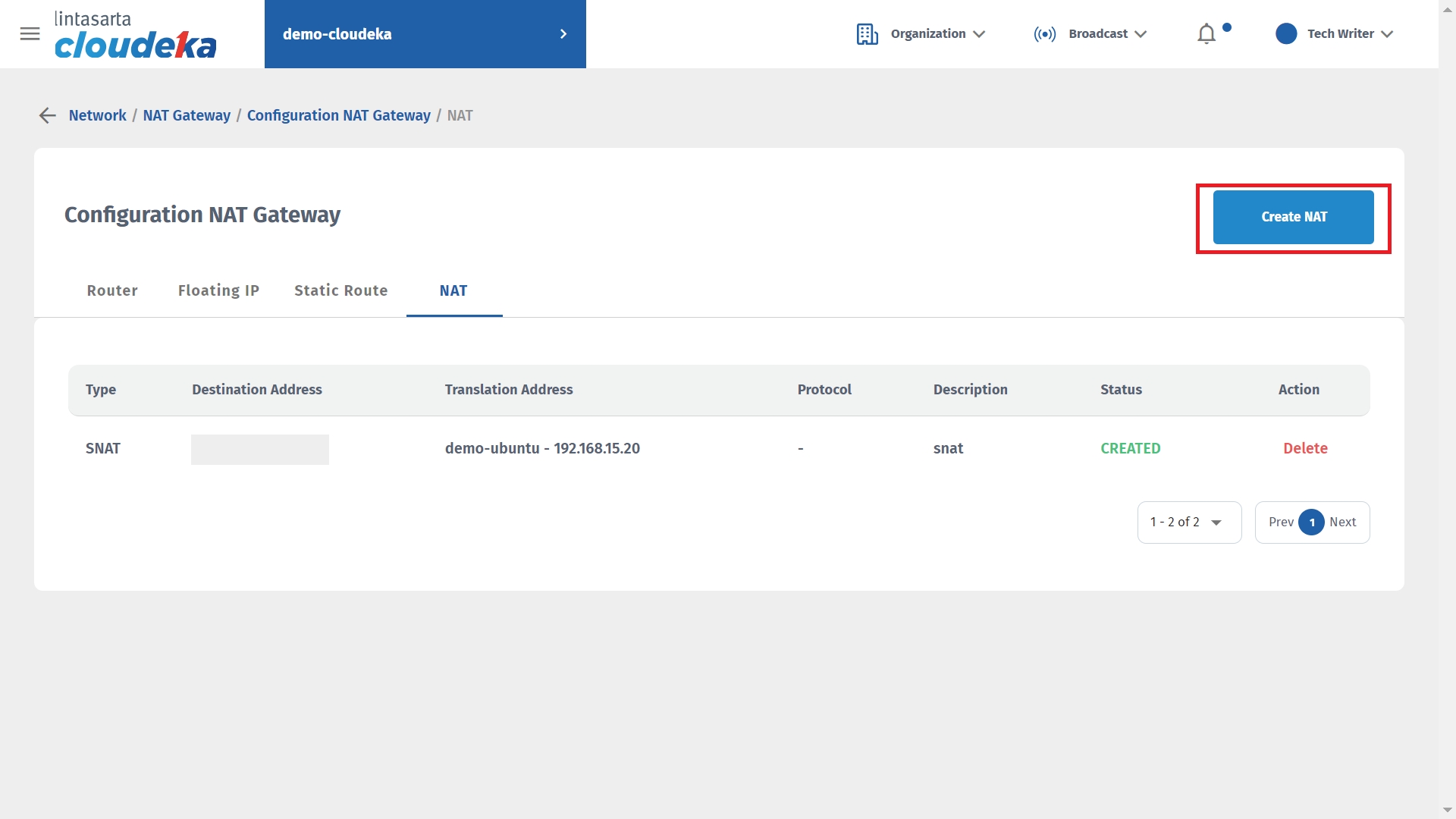The image size is (1456, 819).
Task: Click the back arrow in breadcrumb
Action: click(47, 115)
